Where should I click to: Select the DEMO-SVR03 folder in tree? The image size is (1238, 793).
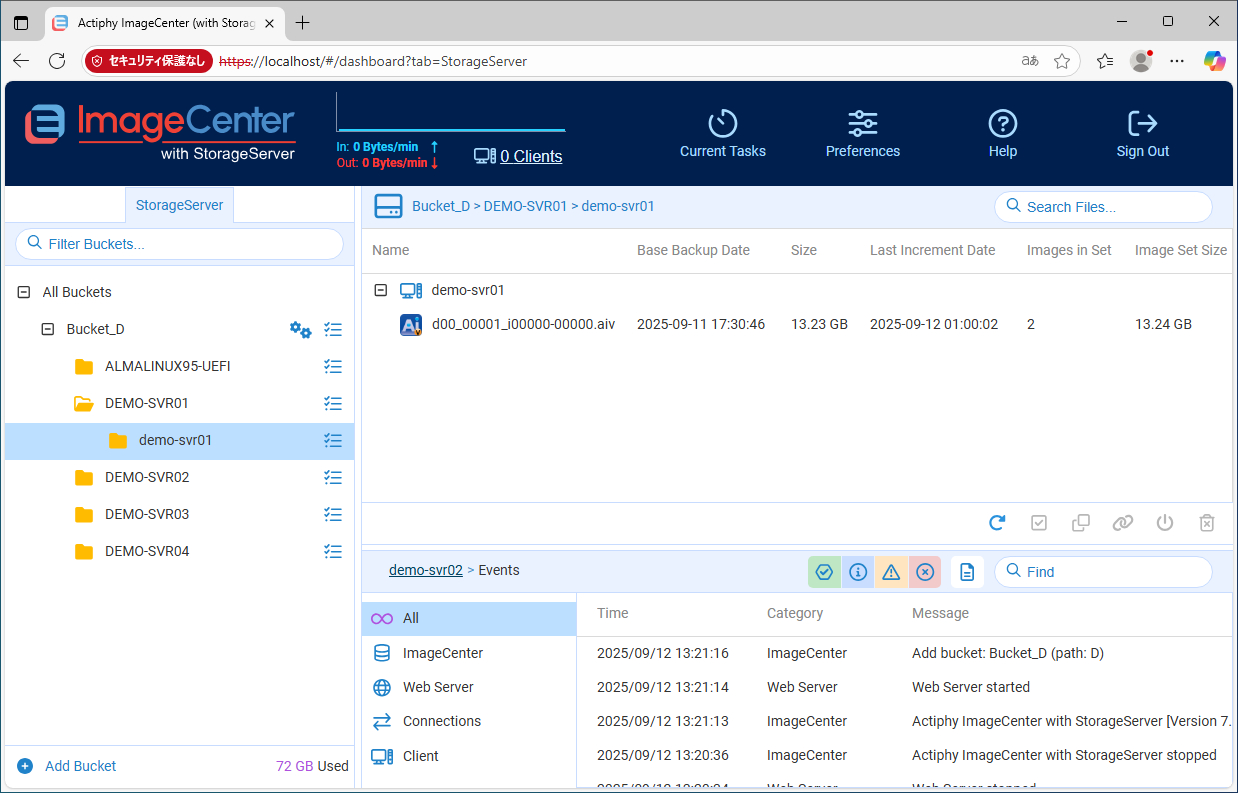click(146, 514)
